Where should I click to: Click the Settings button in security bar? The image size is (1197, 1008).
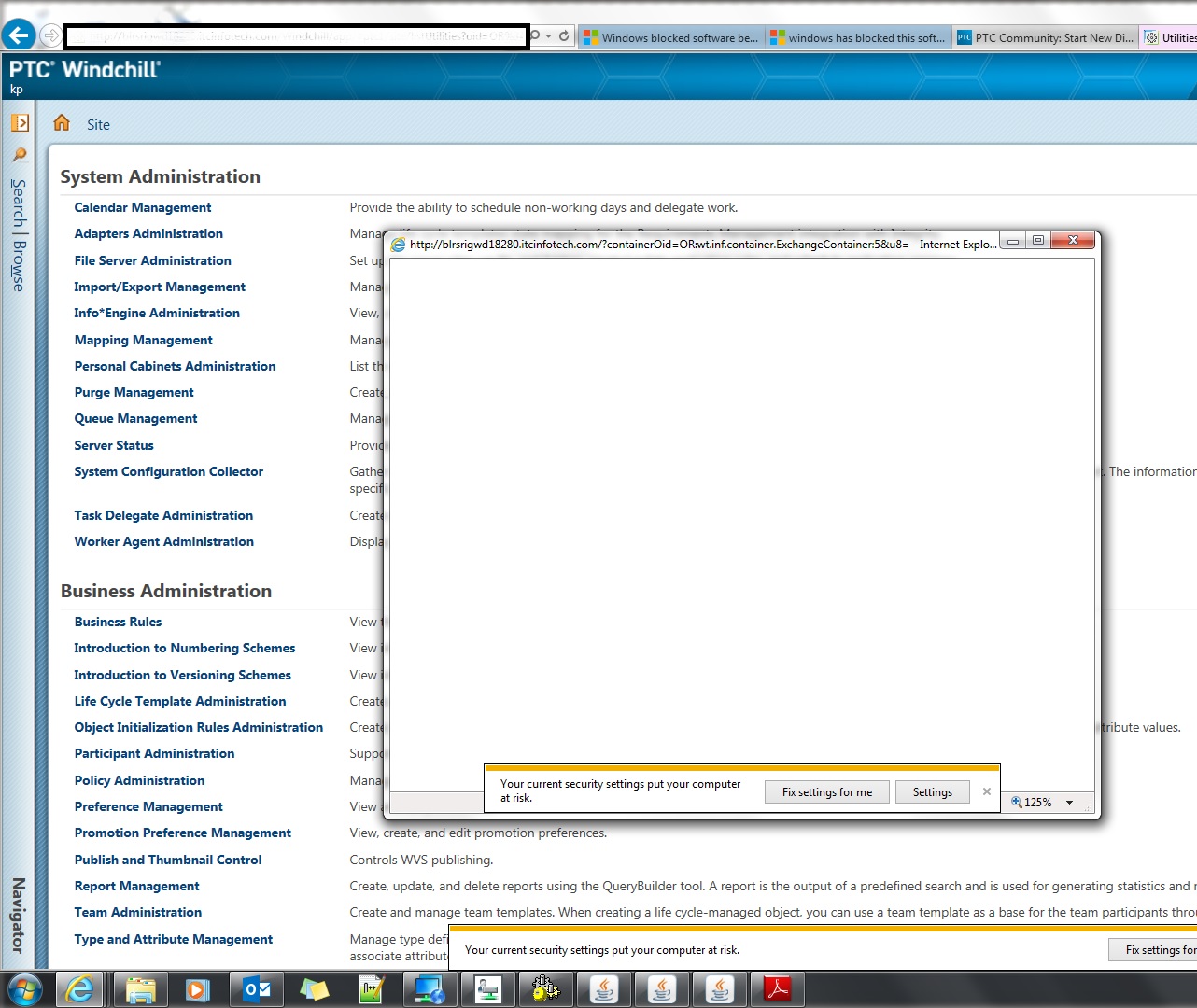click(x=933, y=792)
